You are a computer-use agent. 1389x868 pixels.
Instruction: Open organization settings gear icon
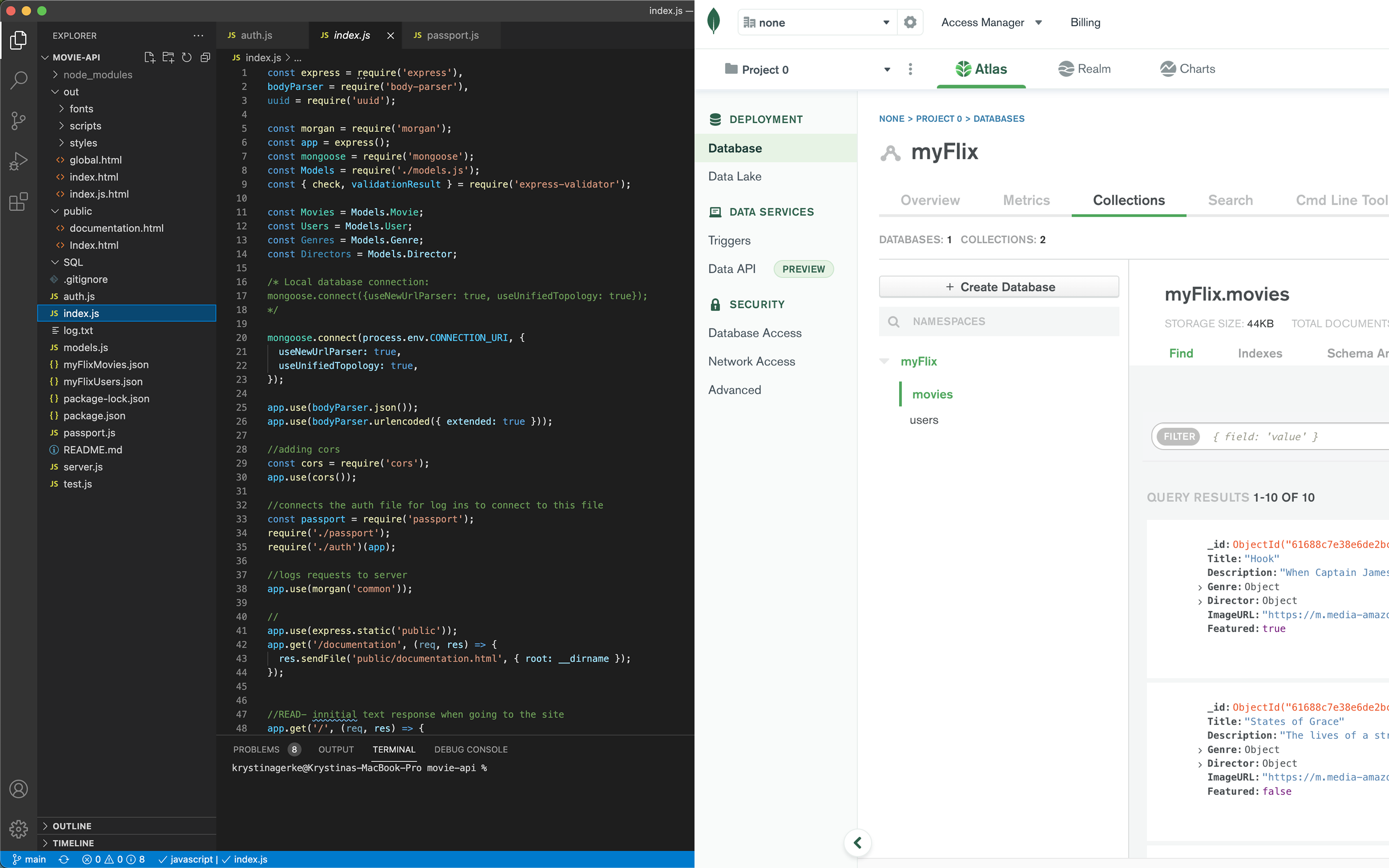click(910, 22)
